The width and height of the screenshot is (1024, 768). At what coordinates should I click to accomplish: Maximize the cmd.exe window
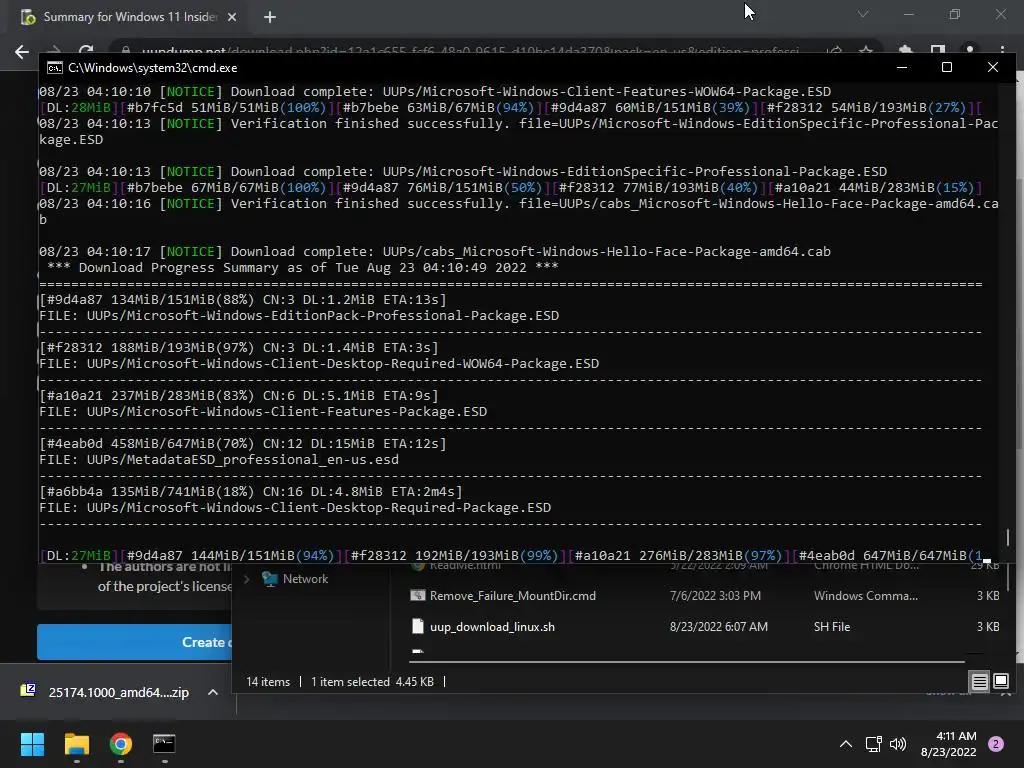pos(947,67)
